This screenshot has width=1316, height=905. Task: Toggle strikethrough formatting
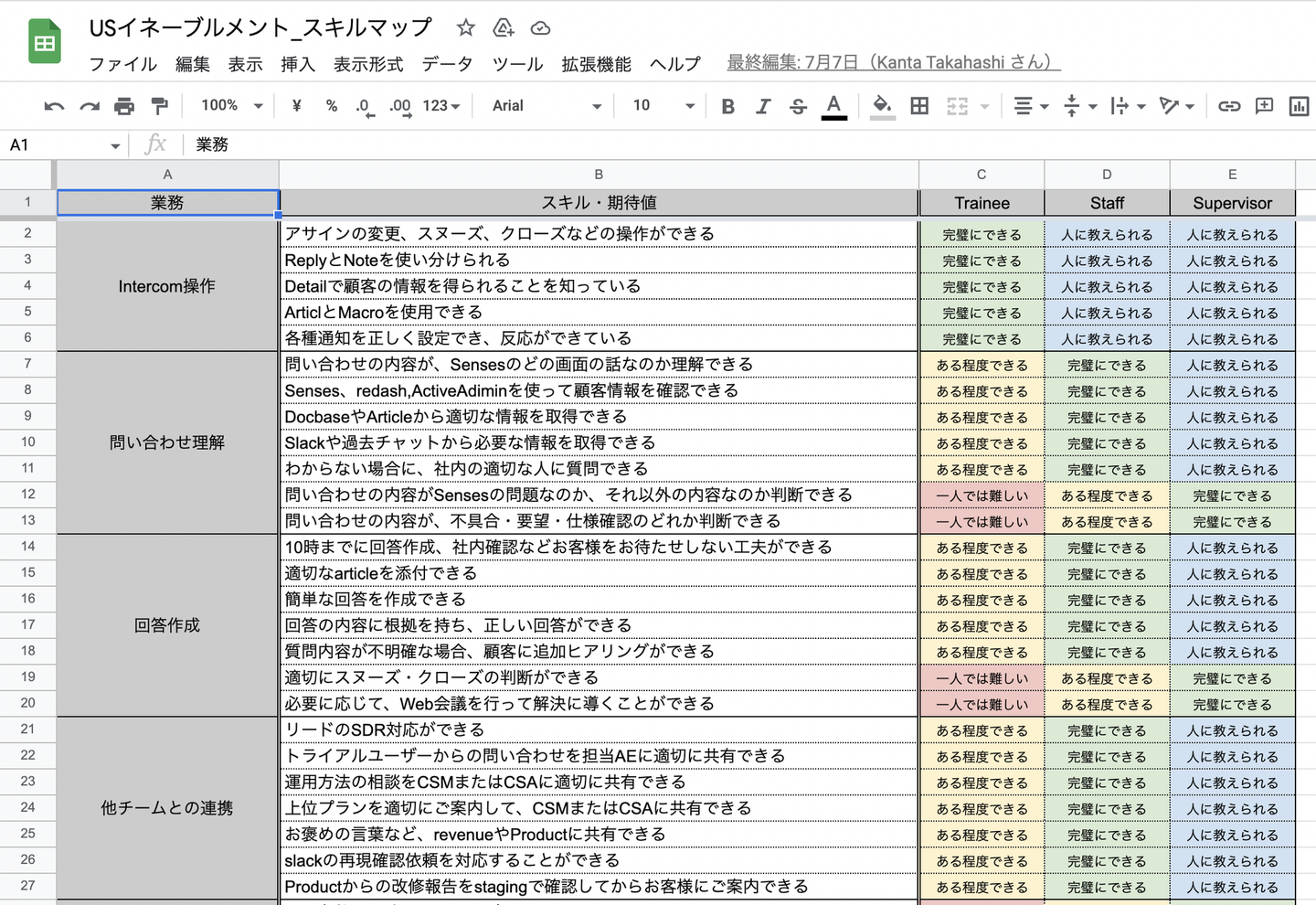(x=798, y=106)
